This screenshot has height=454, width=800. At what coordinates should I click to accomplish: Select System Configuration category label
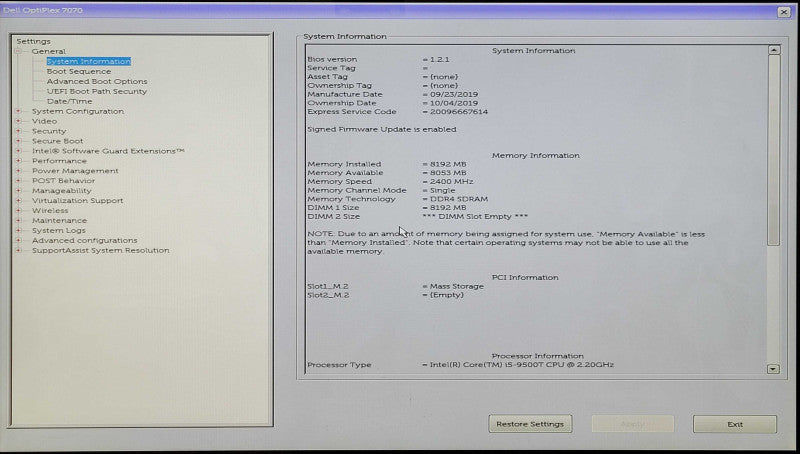tap(78, 111)
